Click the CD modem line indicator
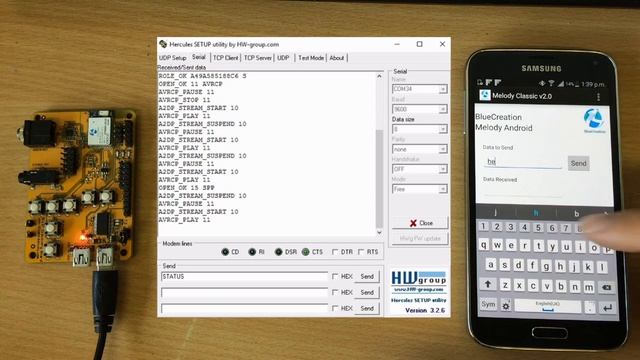The image size is (640, 360). click(225, 252)
